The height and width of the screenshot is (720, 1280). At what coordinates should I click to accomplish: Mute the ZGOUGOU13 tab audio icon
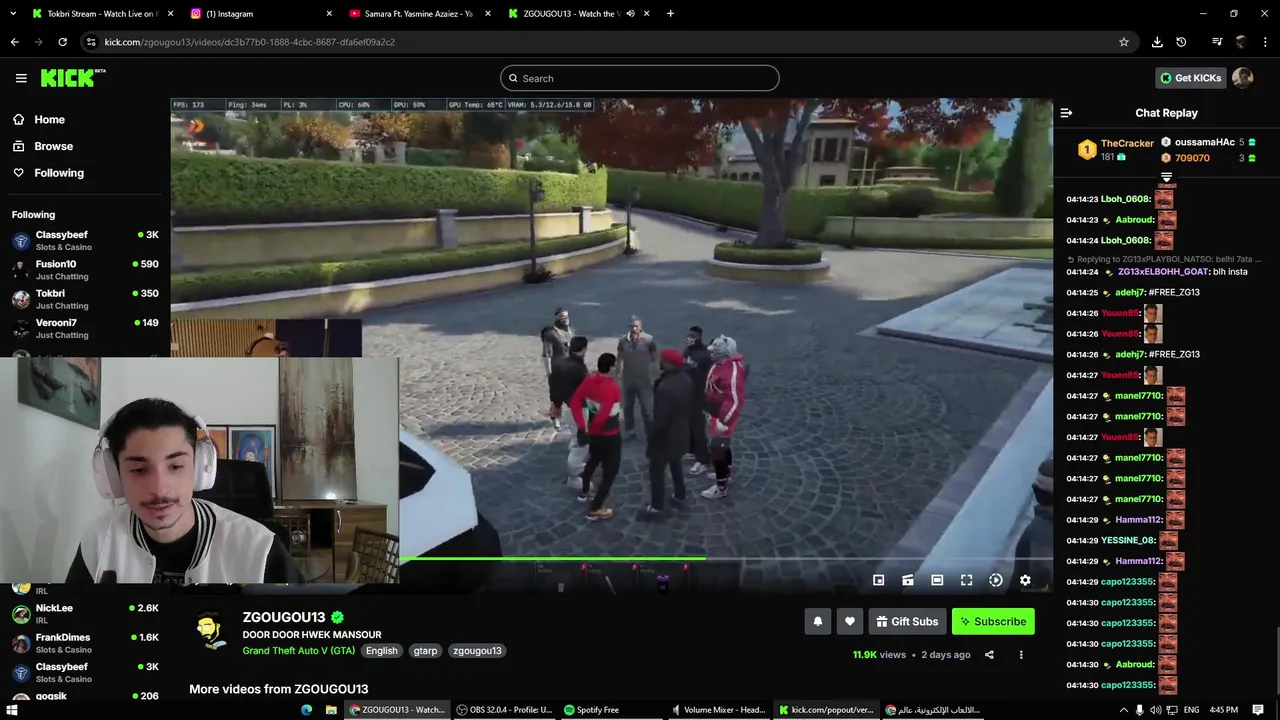pyautogui.click(x=631, y=14)
